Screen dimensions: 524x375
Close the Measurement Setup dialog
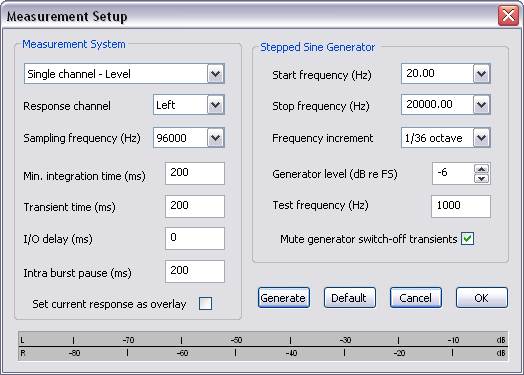click(508, 15)
